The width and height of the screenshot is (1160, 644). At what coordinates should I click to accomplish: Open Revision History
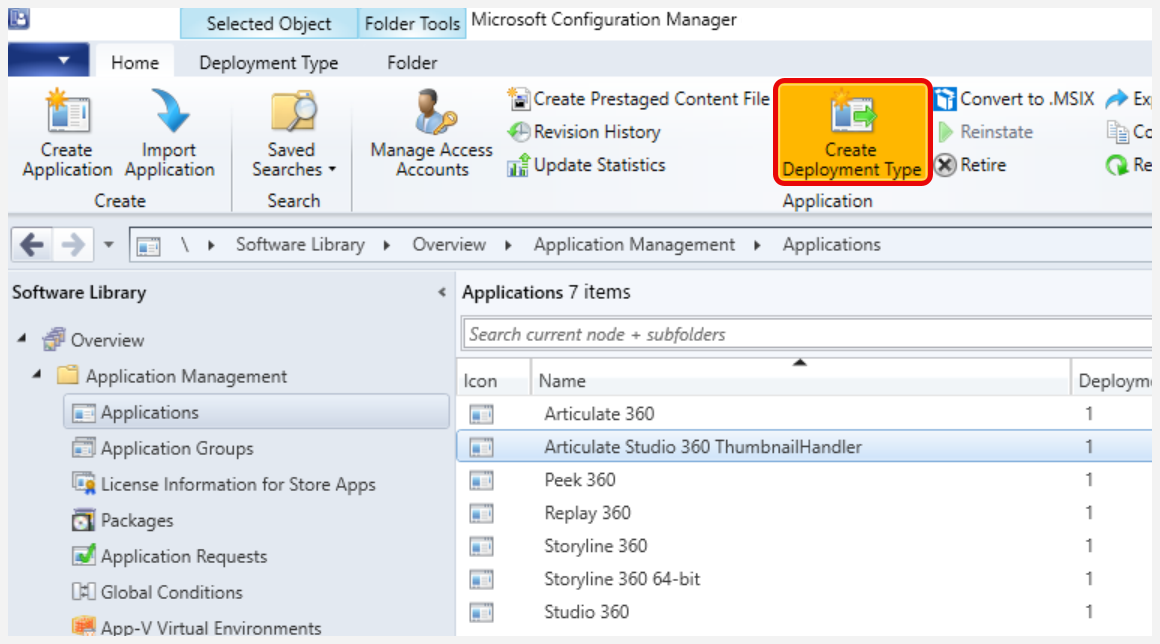[584, 132]
